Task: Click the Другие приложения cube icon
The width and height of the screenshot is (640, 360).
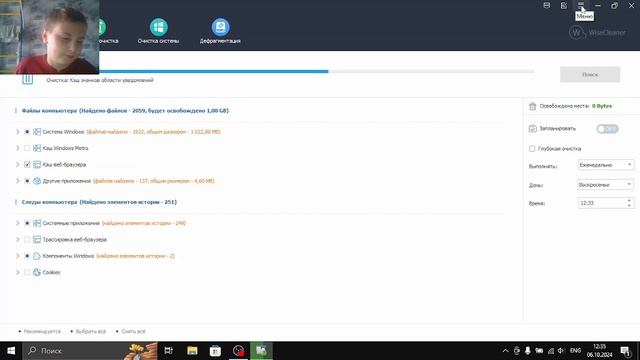Action: (37, 181)
